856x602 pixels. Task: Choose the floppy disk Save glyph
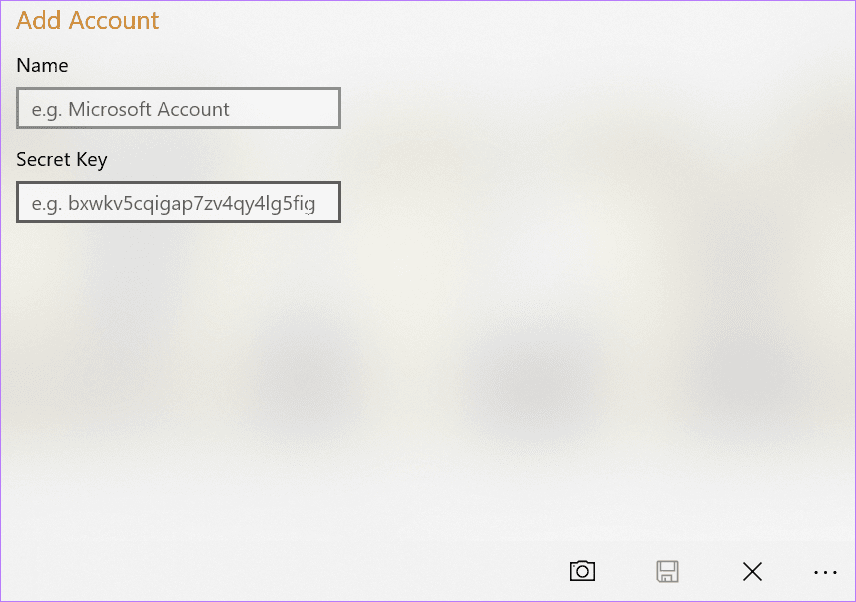667,571
